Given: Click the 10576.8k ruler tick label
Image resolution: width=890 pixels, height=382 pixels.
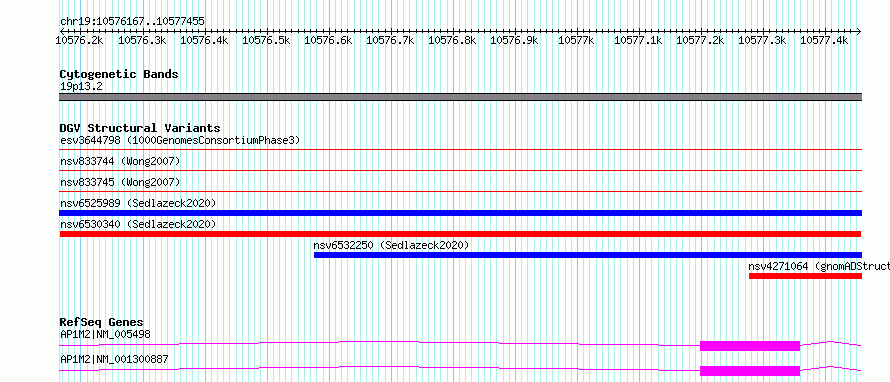Looking at the screenshot, I should 452,40.
